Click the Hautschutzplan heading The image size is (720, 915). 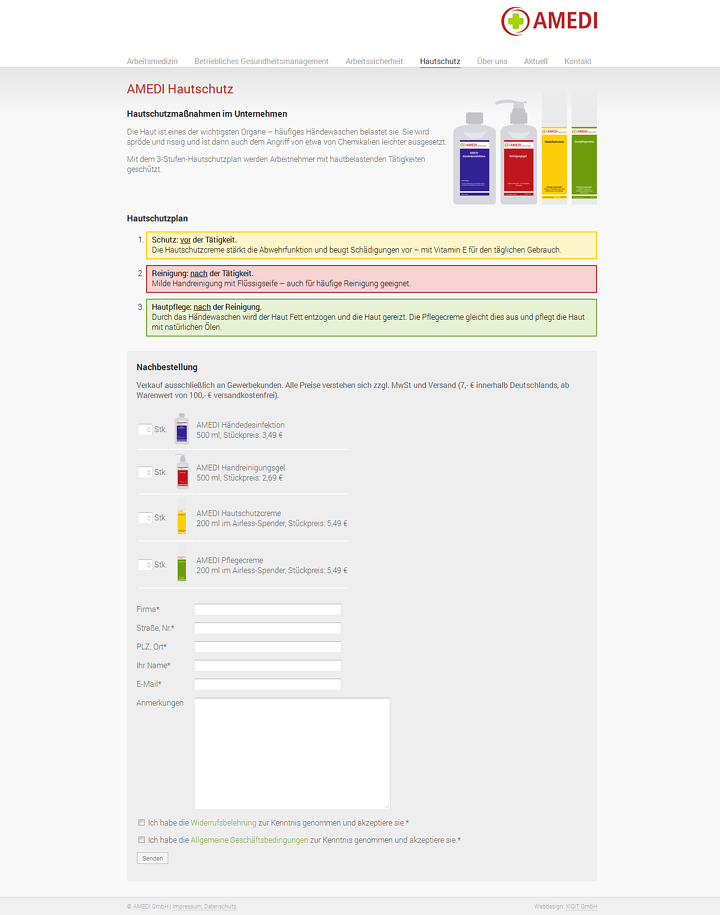pyautogui.click(x=158, y=218)
